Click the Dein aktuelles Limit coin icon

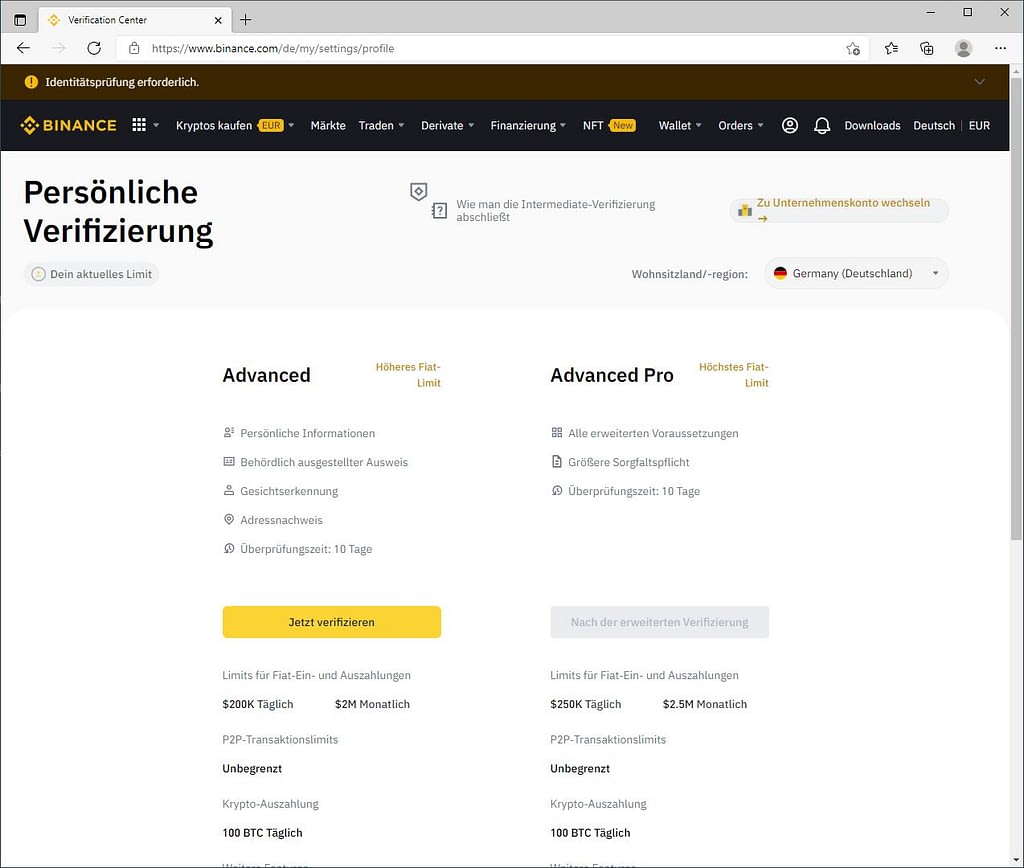[x=39, y=274]
